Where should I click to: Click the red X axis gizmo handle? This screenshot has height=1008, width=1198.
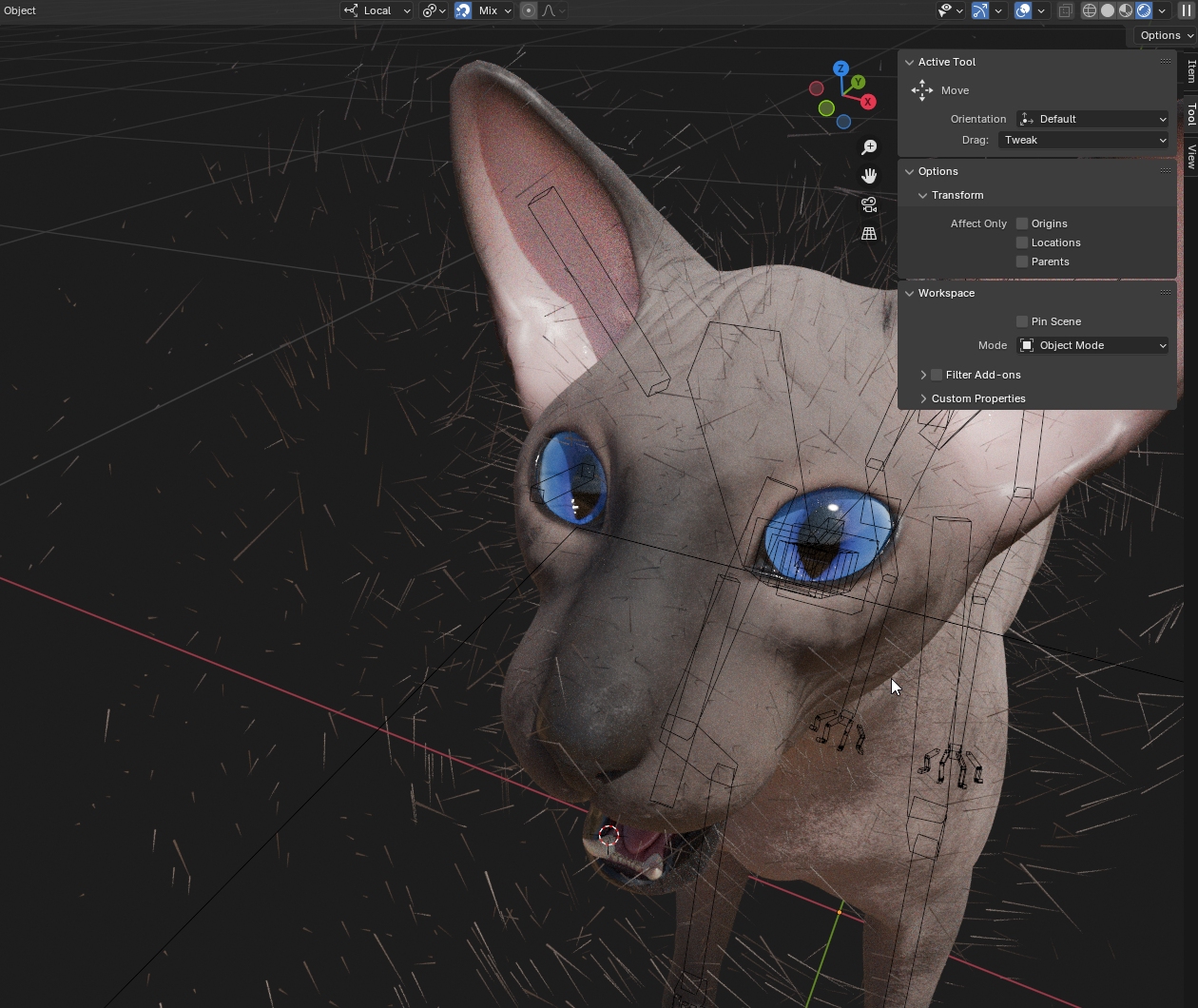(867, 102)
